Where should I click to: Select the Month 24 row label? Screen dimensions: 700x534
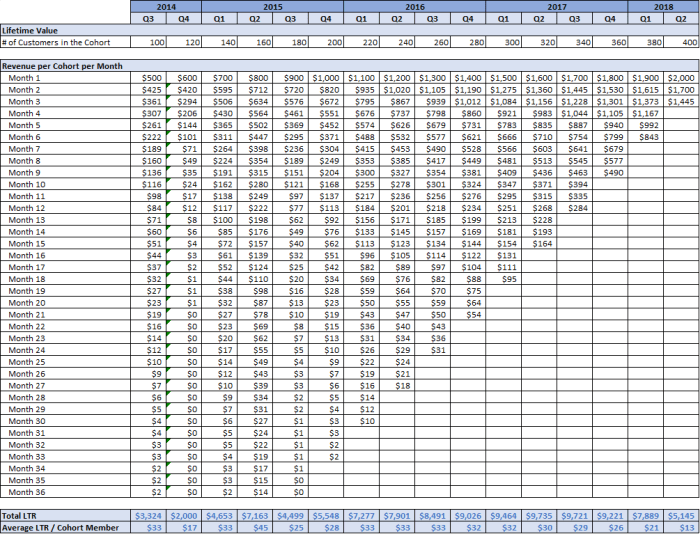click(28, 350)
